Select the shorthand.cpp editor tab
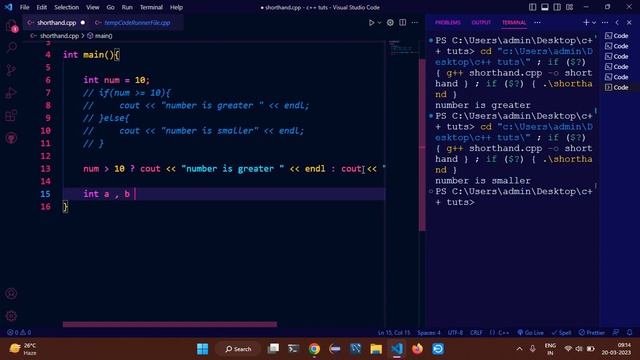640x360 pixels. click(x=56, y=23)
